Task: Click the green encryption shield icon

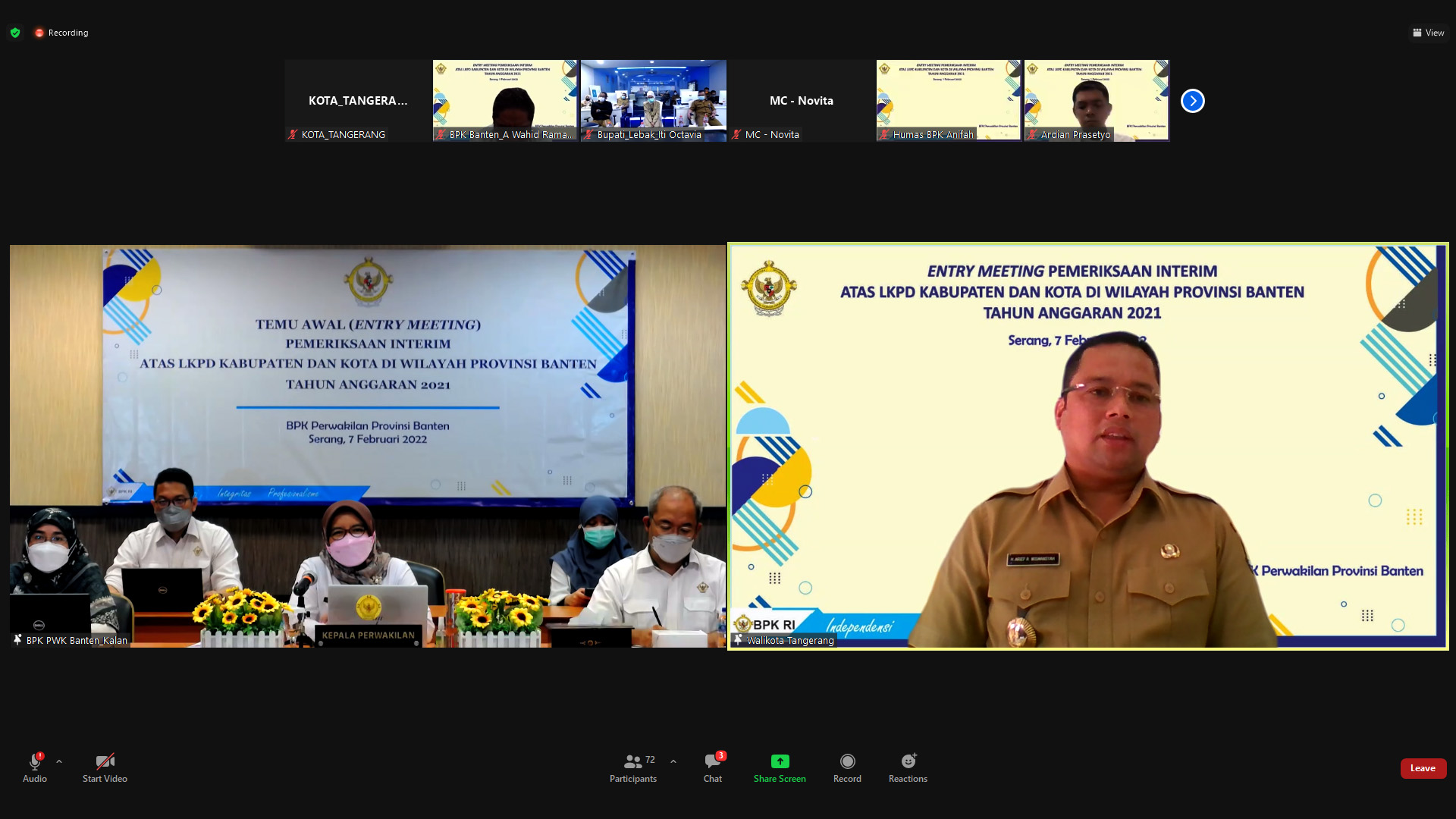Action: click(x=15, y=33)
